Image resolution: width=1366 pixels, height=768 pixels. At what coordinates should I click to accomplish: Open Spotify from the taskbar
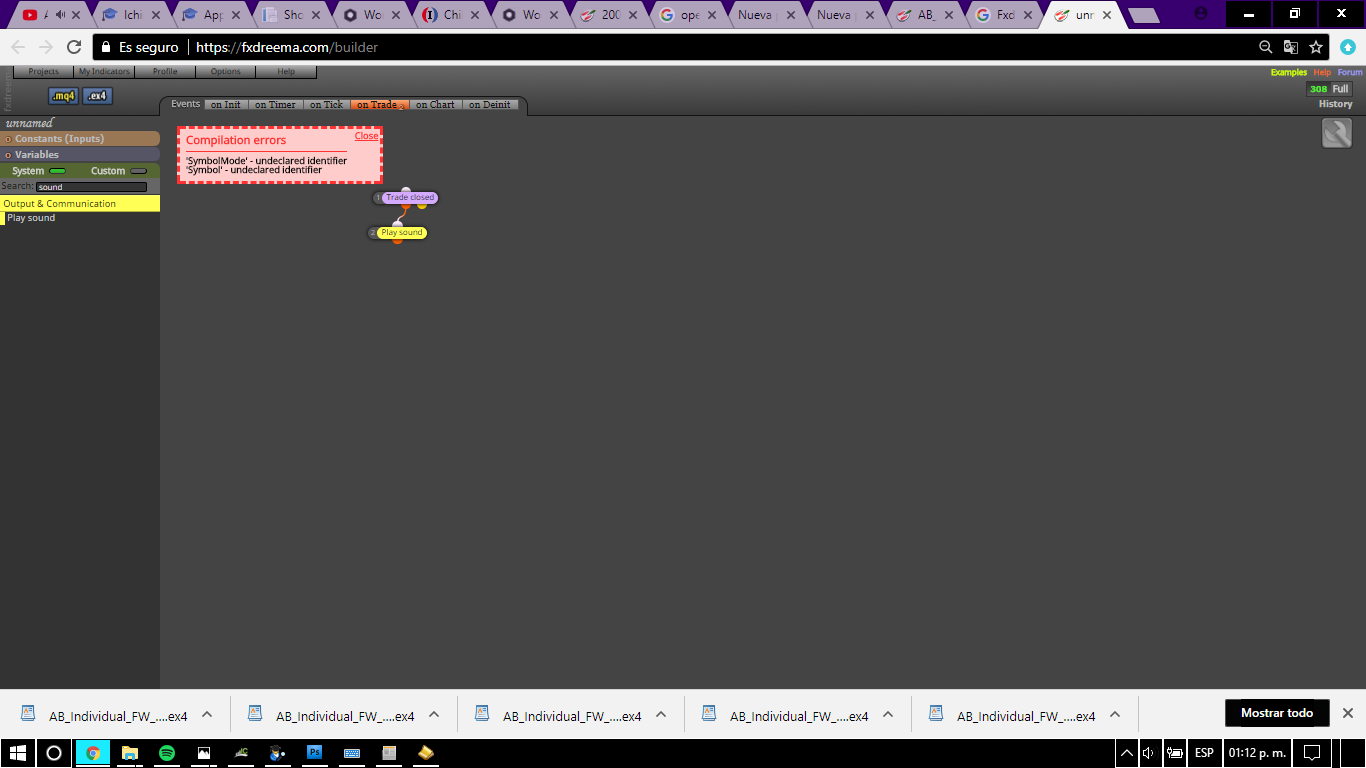point(167,753)
